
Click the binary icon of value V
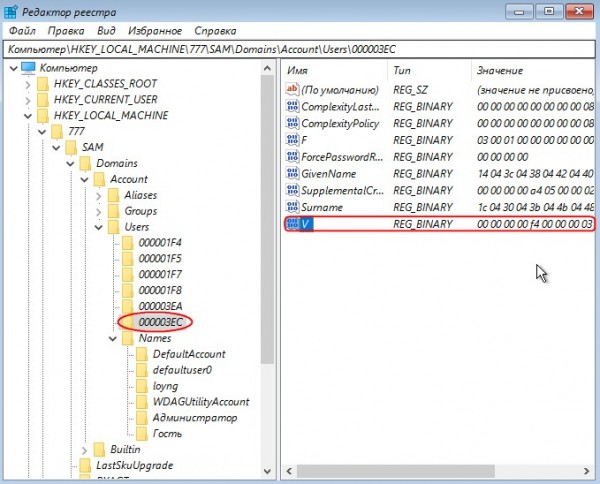(292, 224)
